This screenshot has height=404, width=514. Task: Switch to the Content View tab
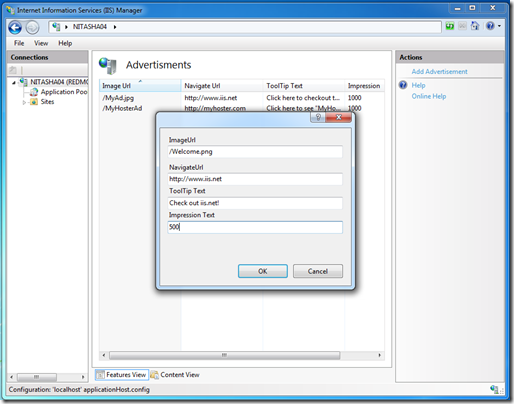[175, 375]
